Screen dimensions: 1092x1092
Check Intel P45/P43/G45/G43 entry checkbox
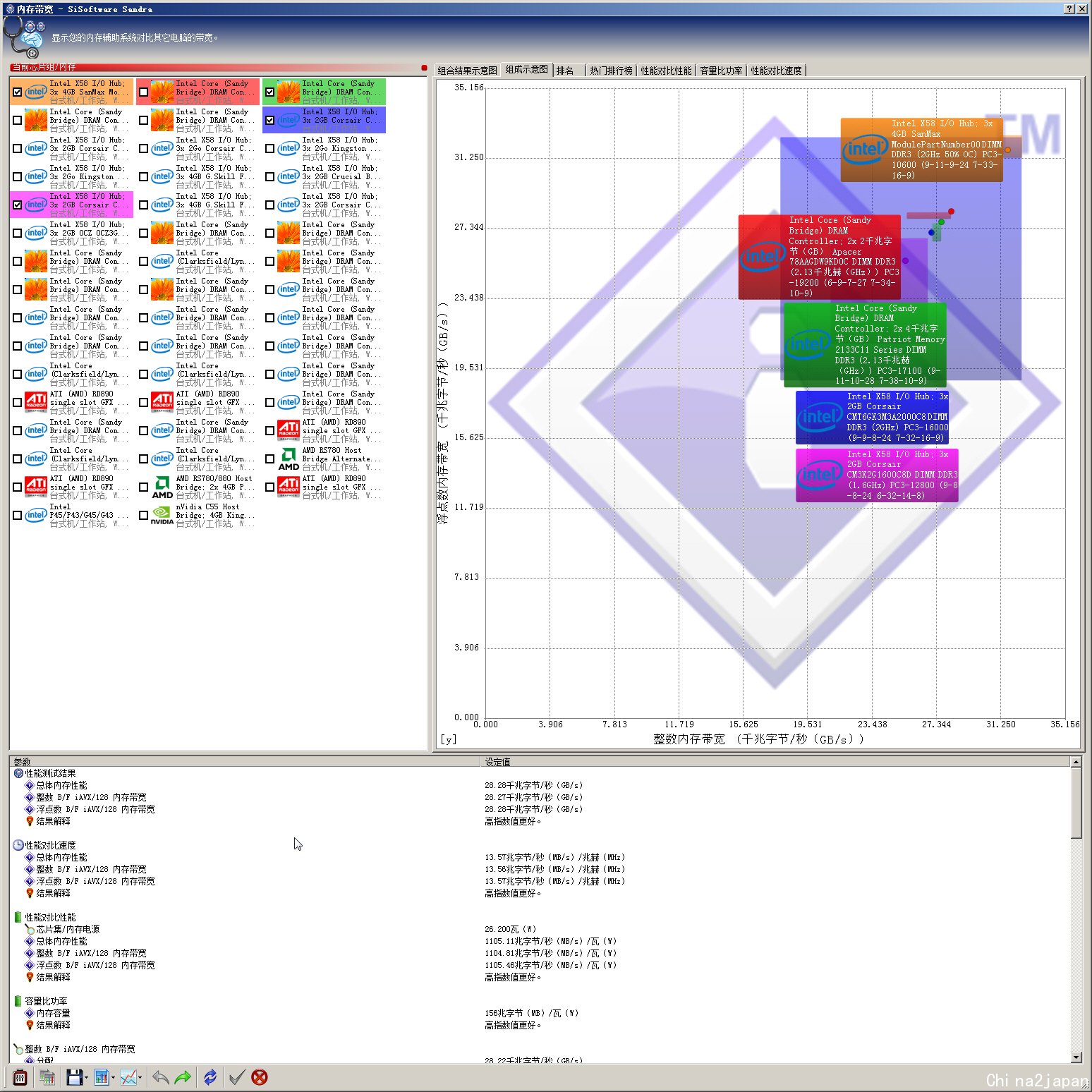point(17,515)
